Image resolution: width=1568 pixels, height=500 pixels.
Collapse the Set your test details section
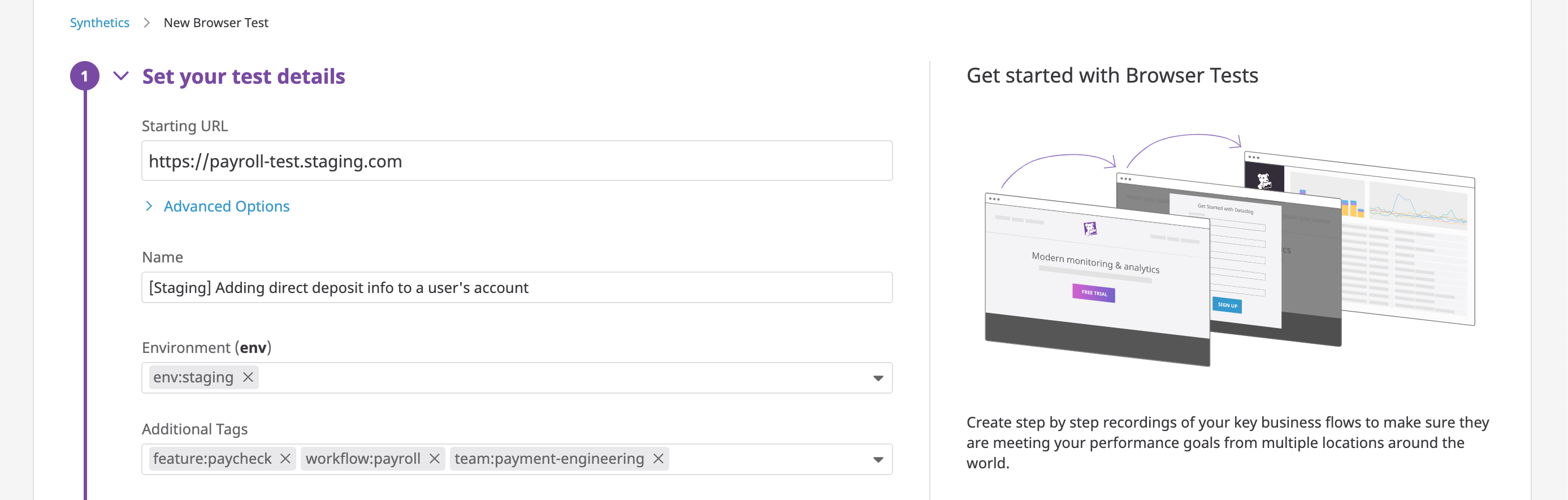(x=121, y=76)
